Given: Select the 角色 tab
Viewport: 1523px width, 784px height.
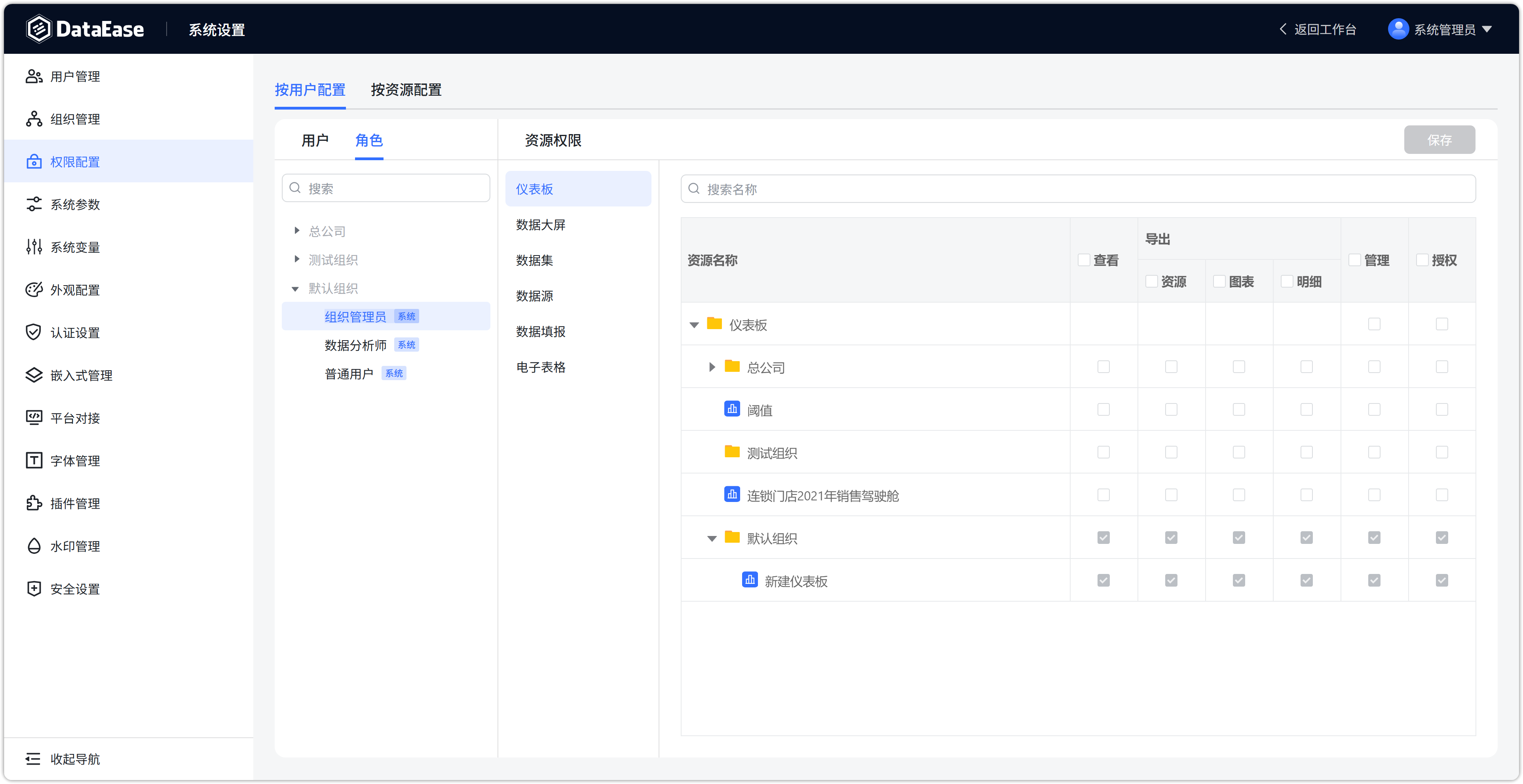Looking at the screenshot, I should click(369, 140).
